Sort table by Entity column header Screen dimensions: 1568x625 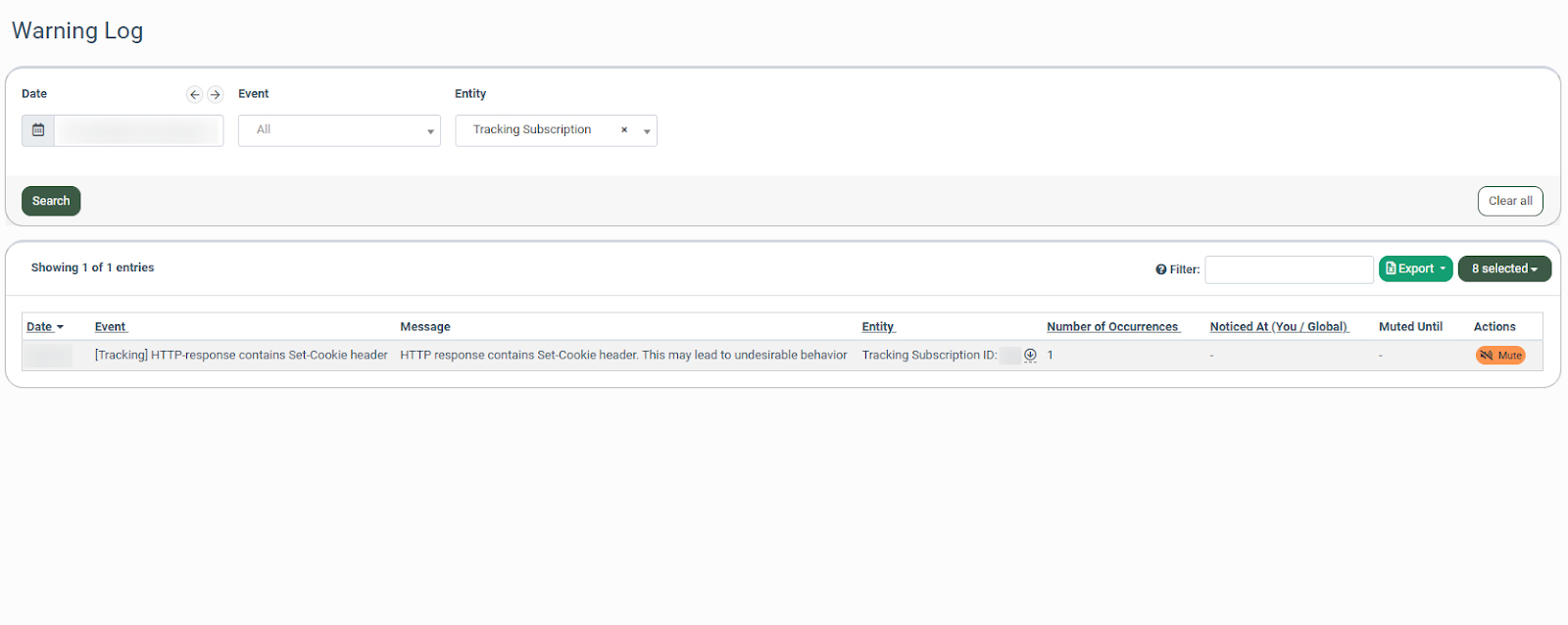click(878, 327)
